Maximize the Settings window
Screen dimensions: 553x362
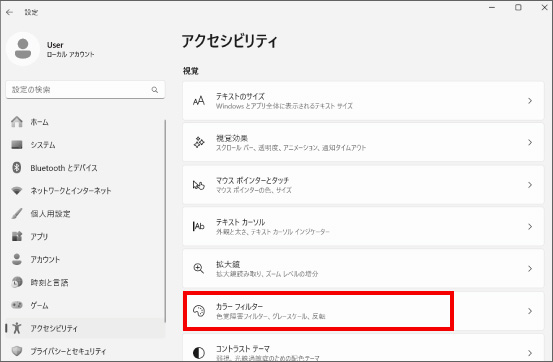(x=518, y=7)
